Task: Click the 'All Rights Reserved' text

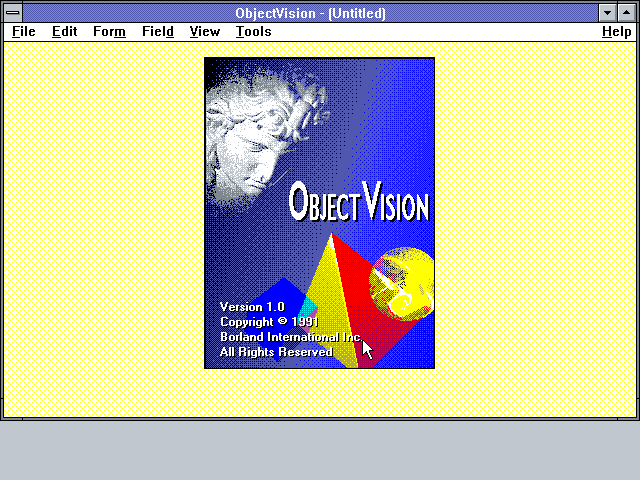Action: (276, 352)
